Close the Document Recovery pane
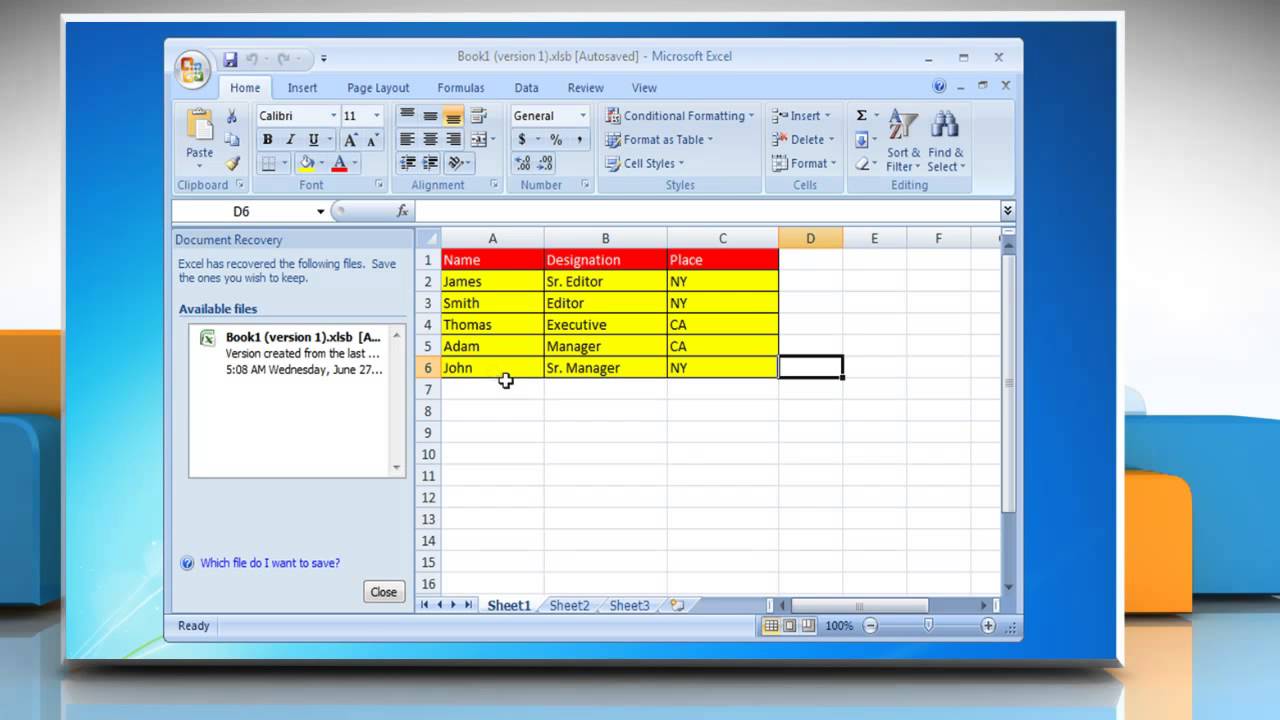 point(384,592)
